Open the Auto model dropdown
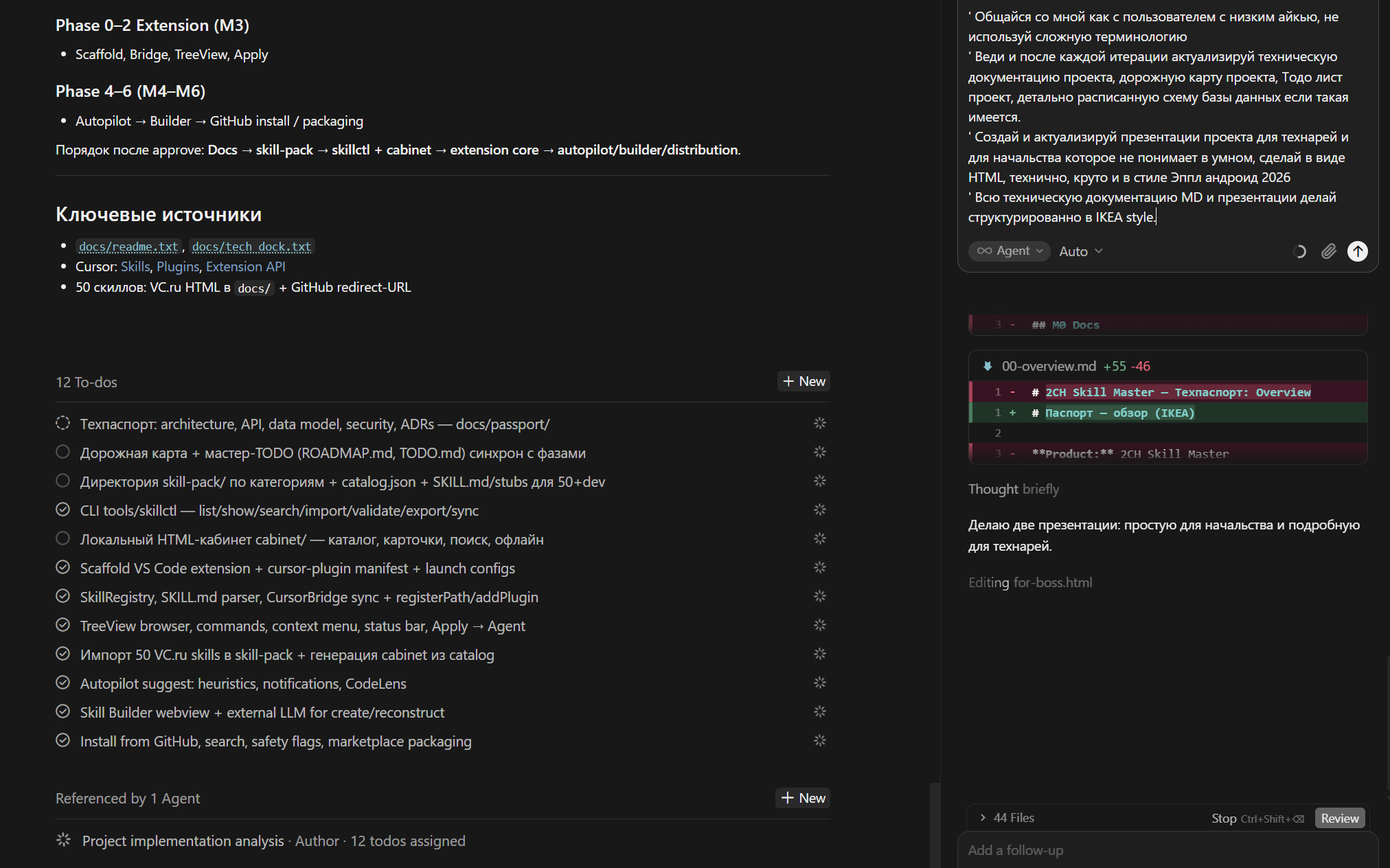The image size is (1390, 868). (x=1080, y=251)
